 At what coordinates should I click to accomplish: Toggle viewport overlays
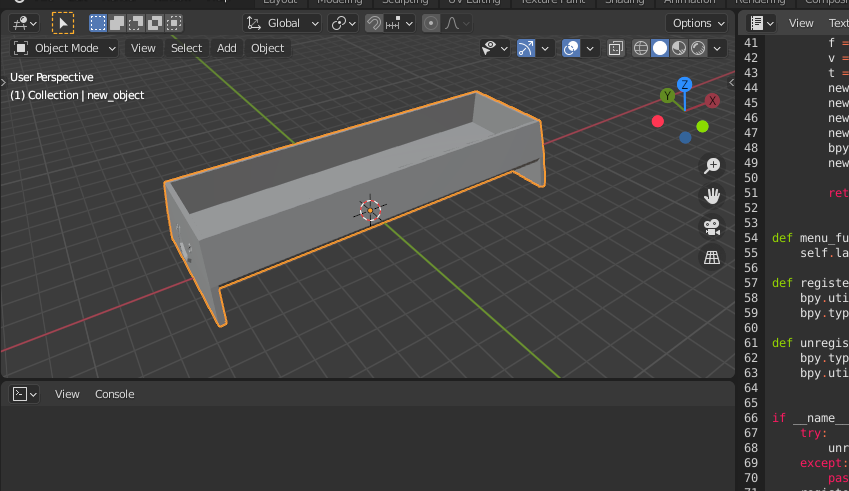point(571,48)
